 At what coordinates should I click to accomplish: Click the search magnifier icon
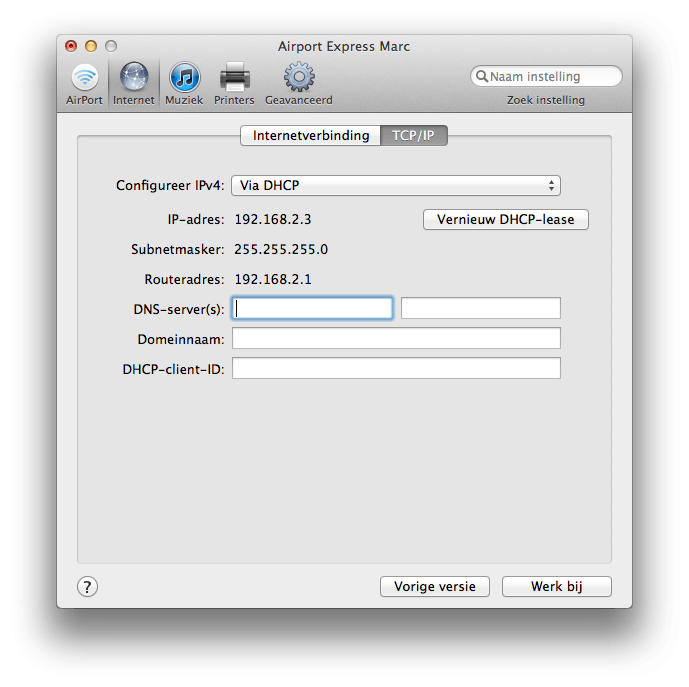click(482, 76)
